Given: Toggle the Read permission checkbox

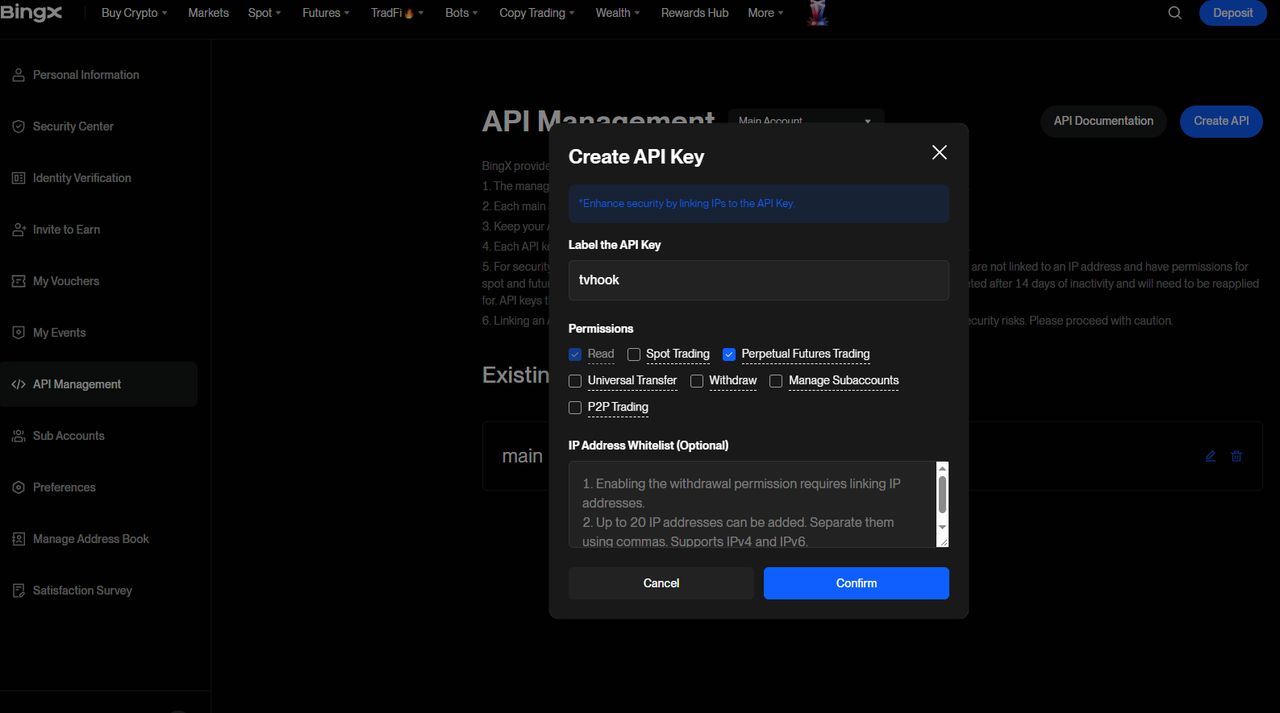Looking at the screenshot, I should 575,354.
